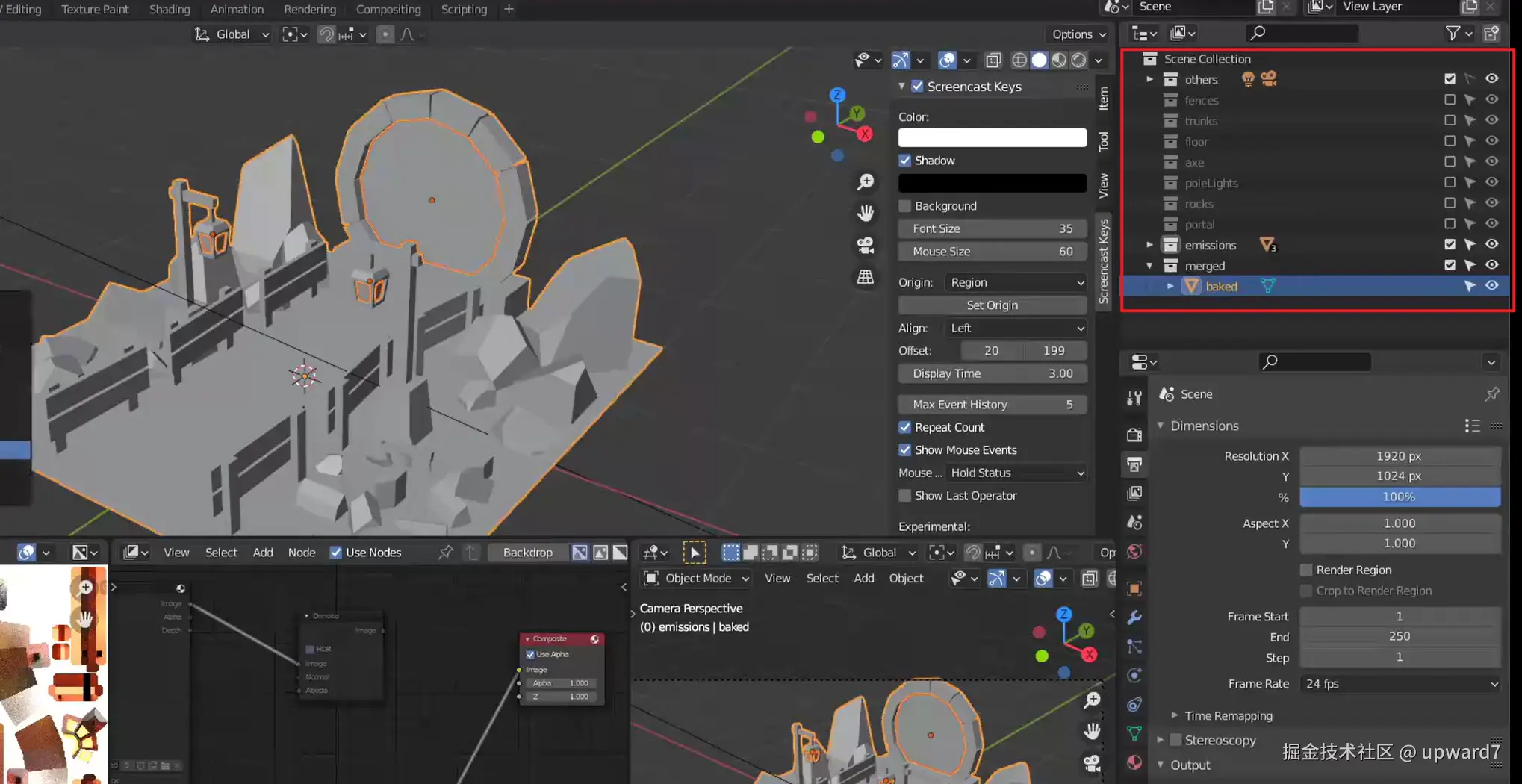This screenshot has height=784, width=1522.
Task: Click the zoom magnifier icon in main viewport
Action: click(866, 182)
